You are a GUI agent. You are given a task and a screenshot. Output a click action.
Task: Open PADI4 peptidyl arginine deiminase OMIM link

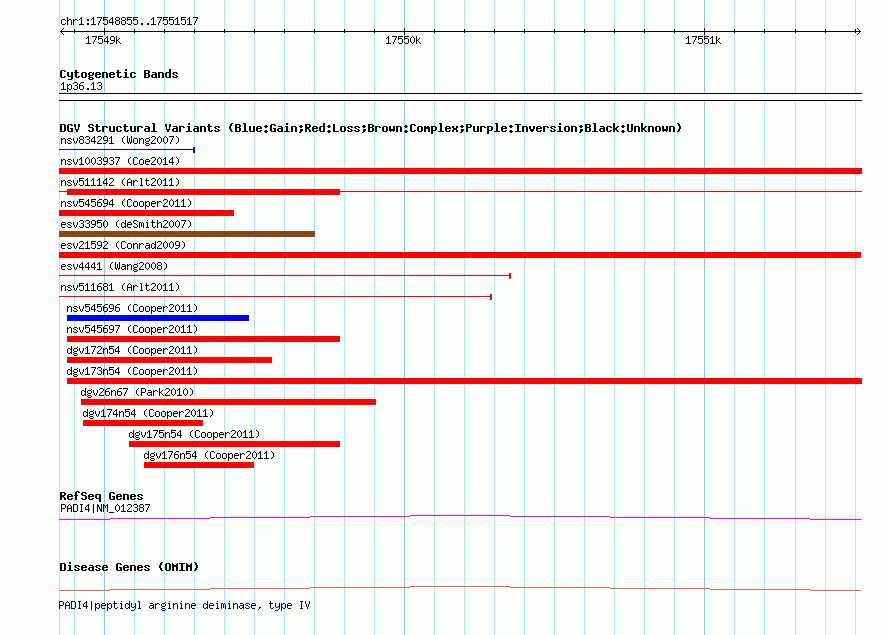click(184, 605)
